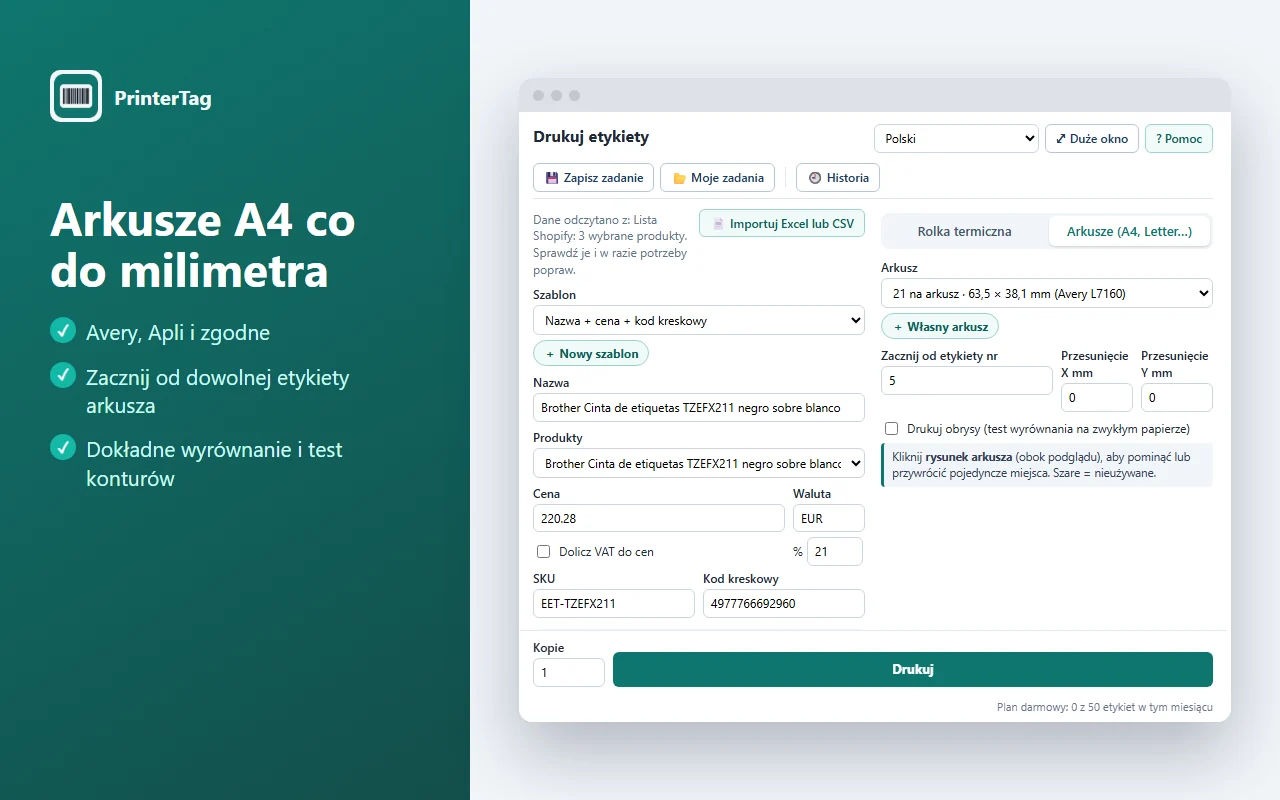Open the Arkusz sheet format dropdown
Viewport: 1280px width, 800px height.
pyautogui.click(x=1047, y=293)
